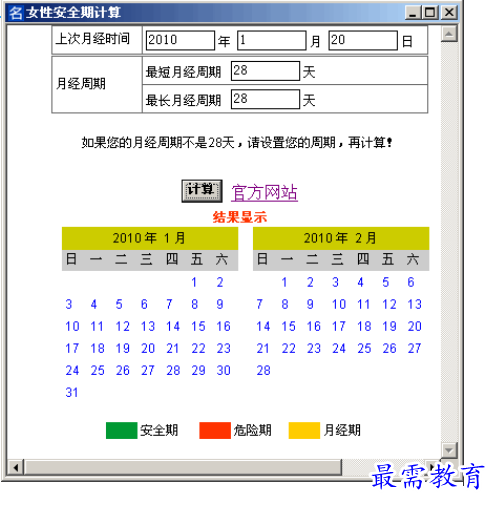Click the 最长月经周期 label
493x508 pixels.
[x=183, y=100]
